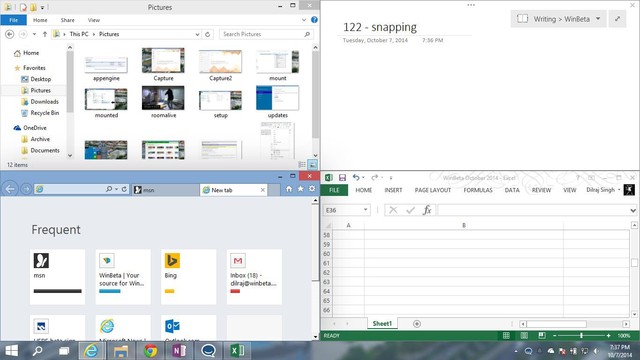Open IE address bar search dropdown arrow

(116, 189)
